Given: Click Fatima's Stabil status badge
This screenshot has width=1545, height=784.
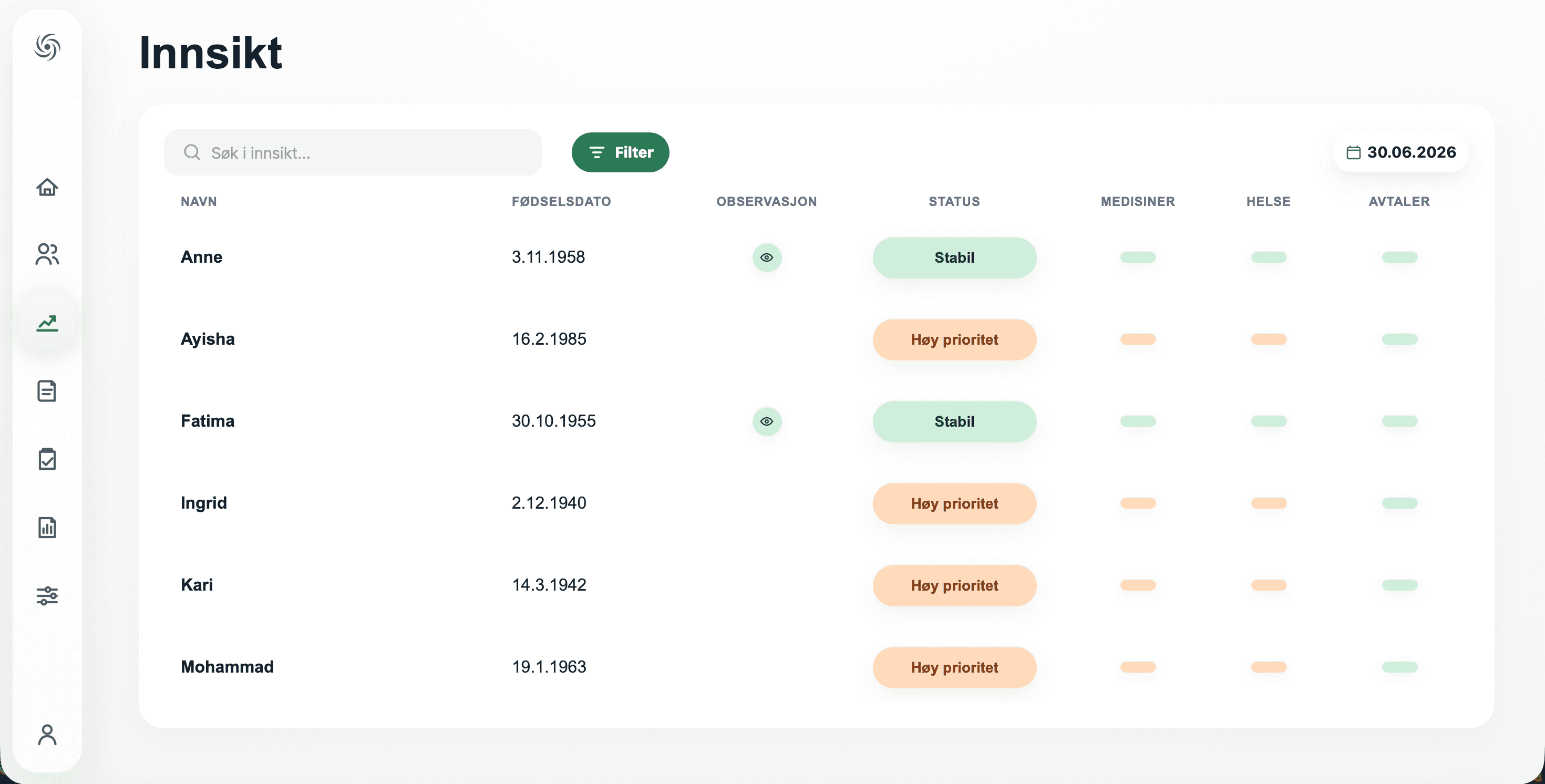Looking at the screenshot, I should (x=954, y=421).
